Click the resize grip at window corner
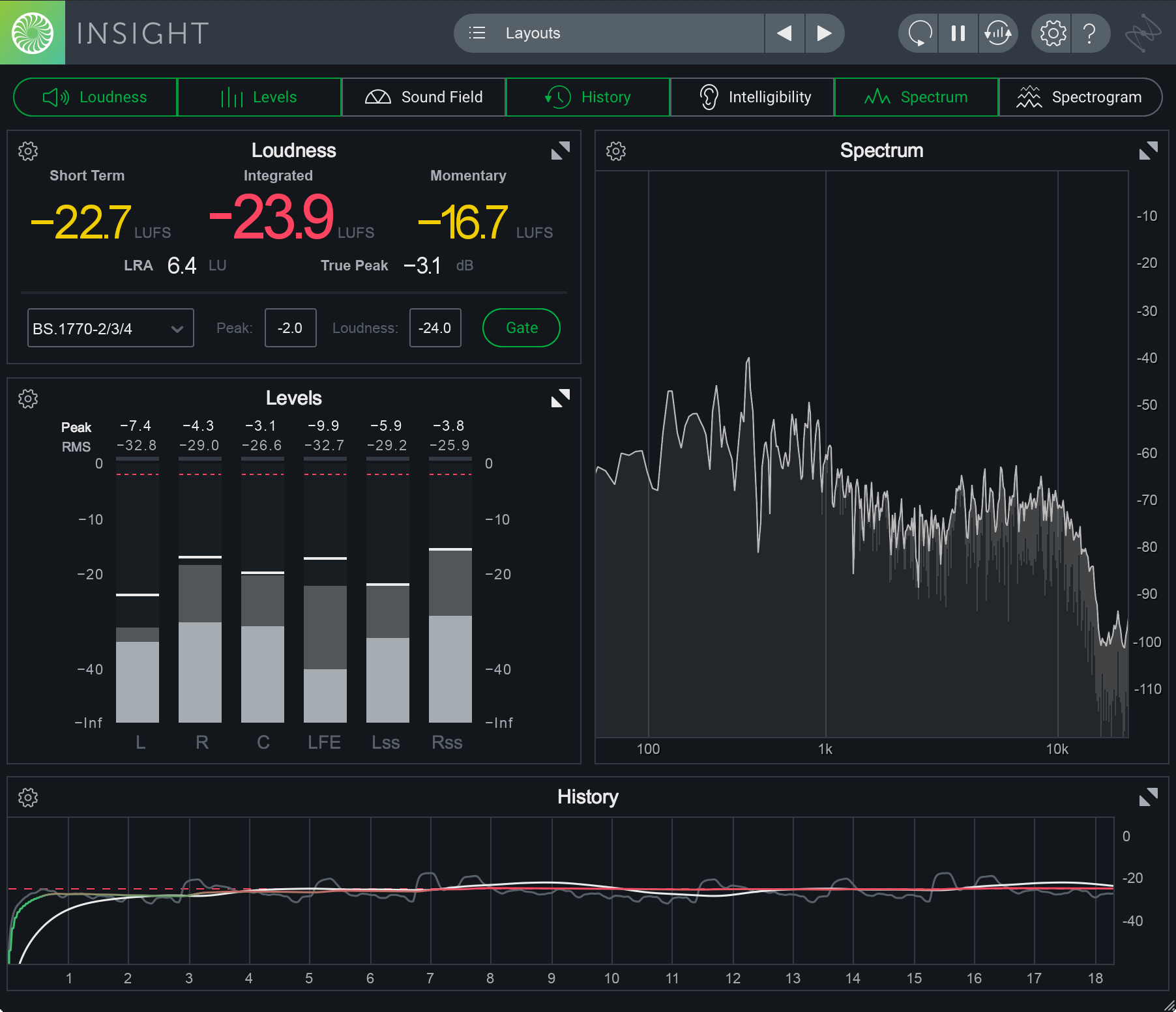1176x1012 pixels. pyautogui.click(x=1169, y=1005)
